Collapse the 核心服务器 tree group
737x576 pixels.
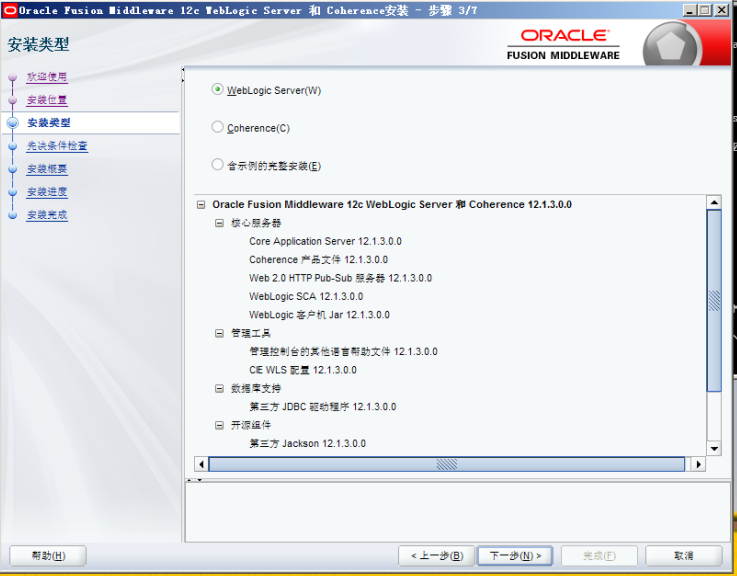[x=220, y=223]
